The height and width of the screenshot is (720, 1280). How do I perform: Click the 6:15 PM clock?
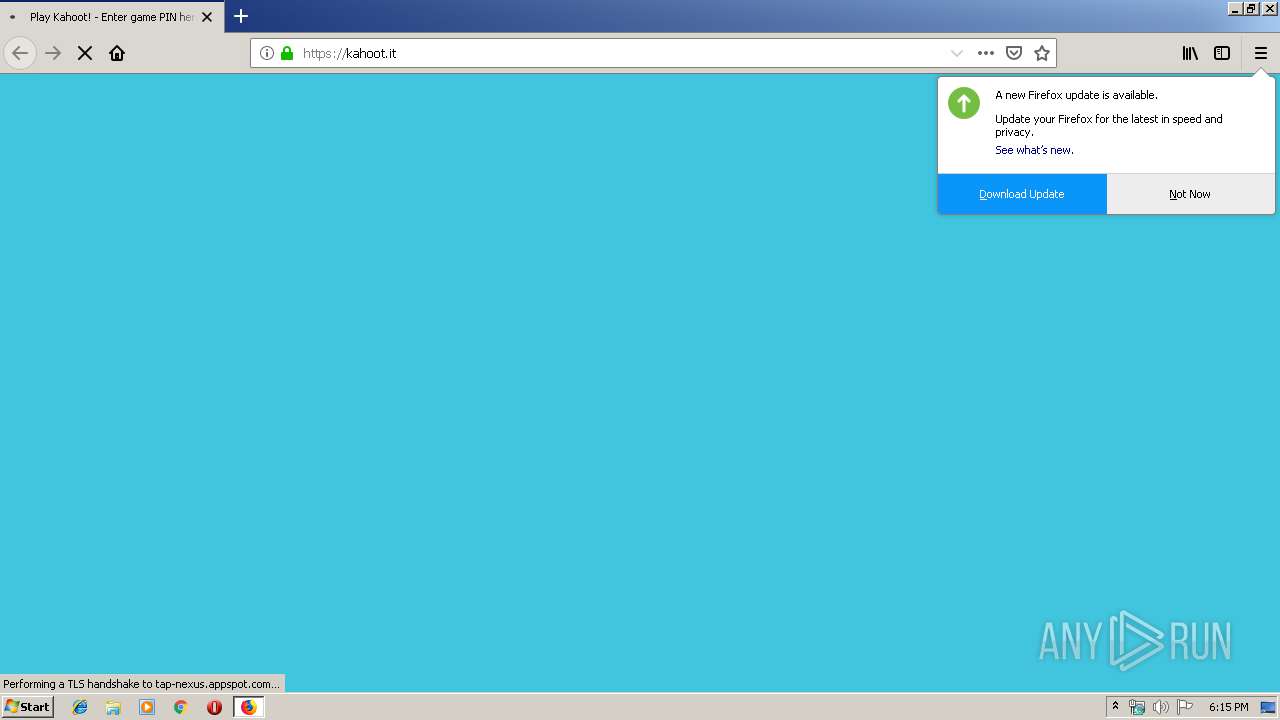(1228, 707)
